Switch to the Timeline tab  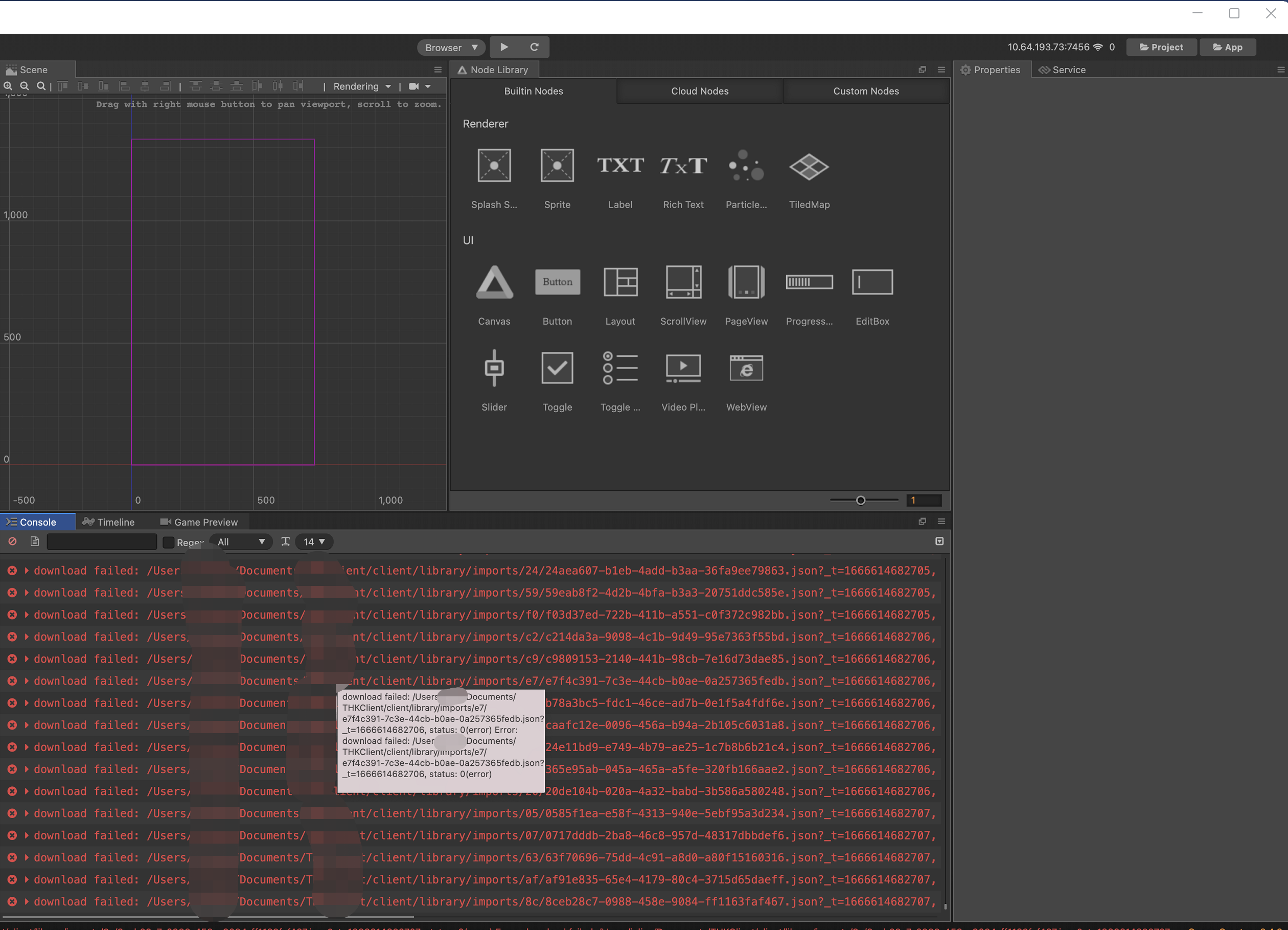click(x=109, y=521)
